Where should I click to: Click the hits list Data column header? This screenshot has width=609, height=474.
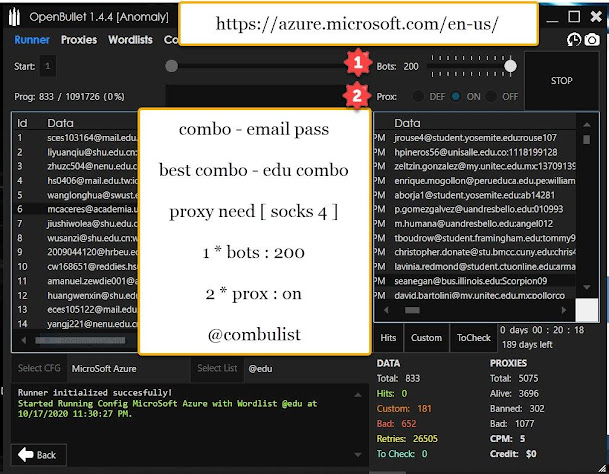coord(407,123)
